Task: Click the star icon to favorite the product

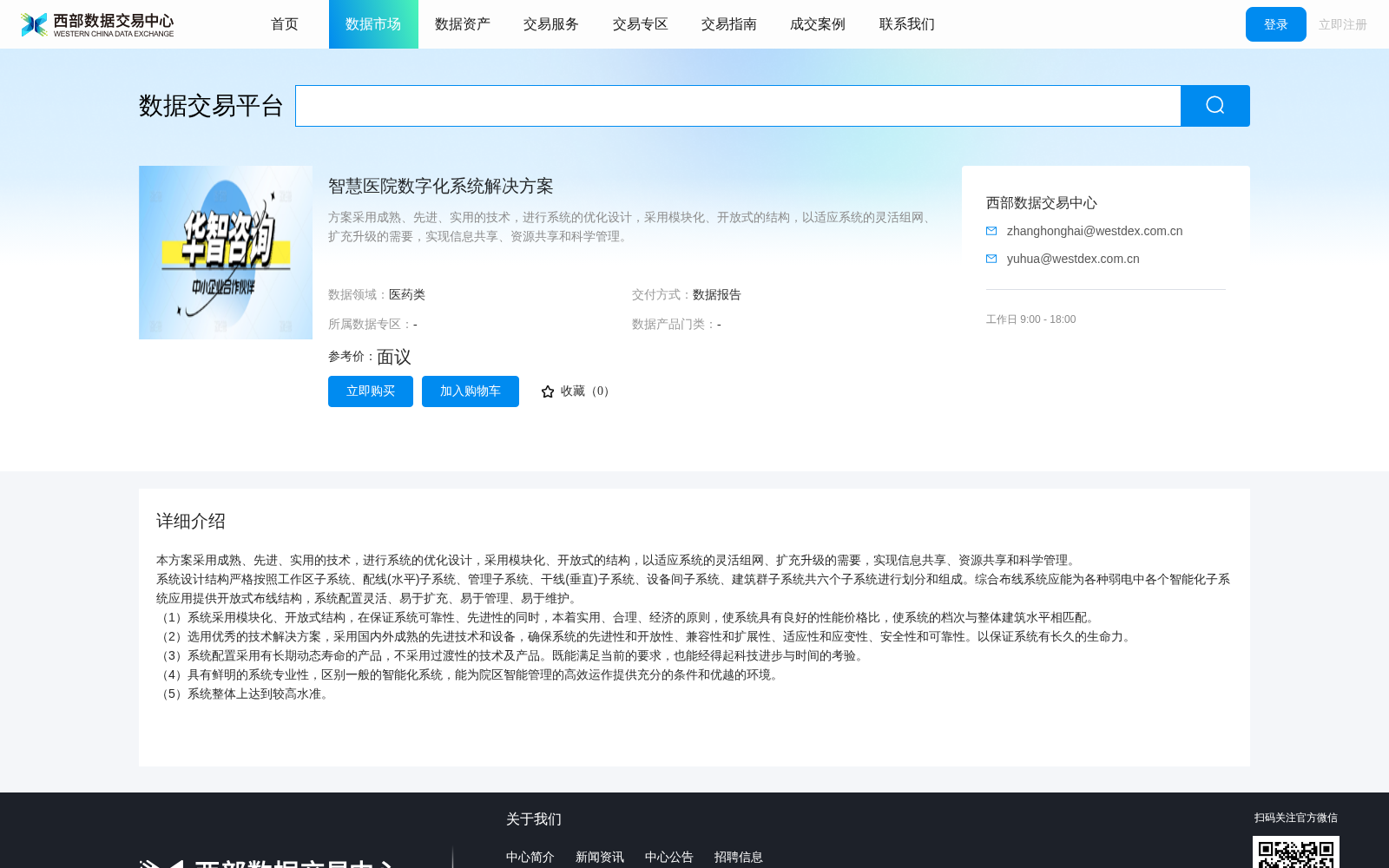Action: [548, 391]
